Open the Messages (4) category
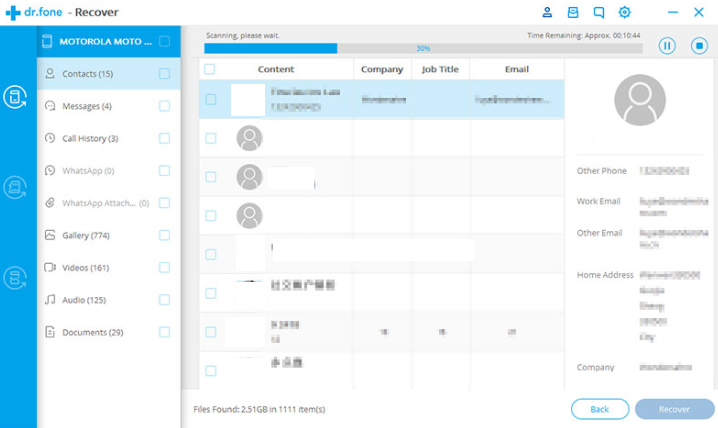This screenshot has width=718, height=428. [x=87, y=106]
